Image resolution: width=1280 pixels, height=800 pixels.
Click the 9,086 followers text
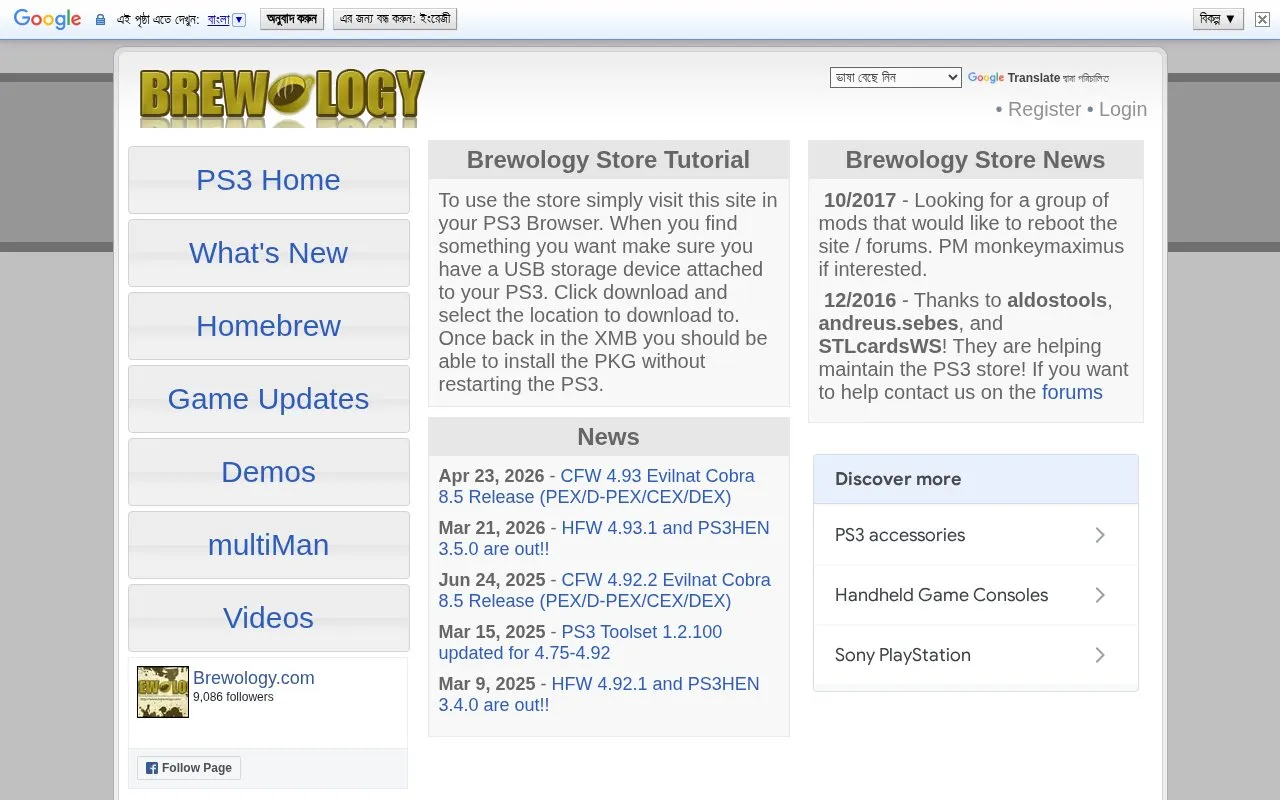click(233, 697)
